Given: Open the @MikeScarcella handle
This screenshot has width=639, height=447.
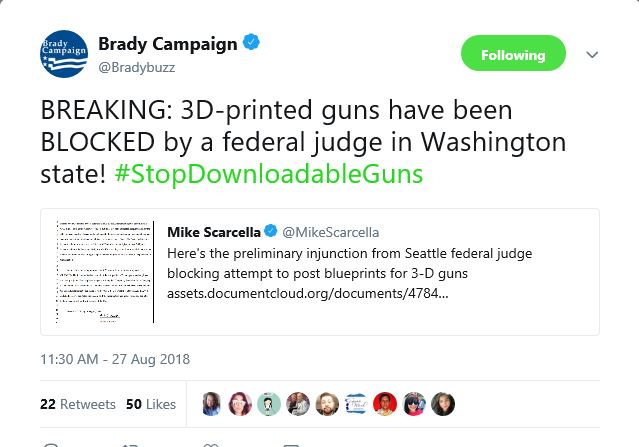Looking at the screenshot, I should [x=331, y=232].
